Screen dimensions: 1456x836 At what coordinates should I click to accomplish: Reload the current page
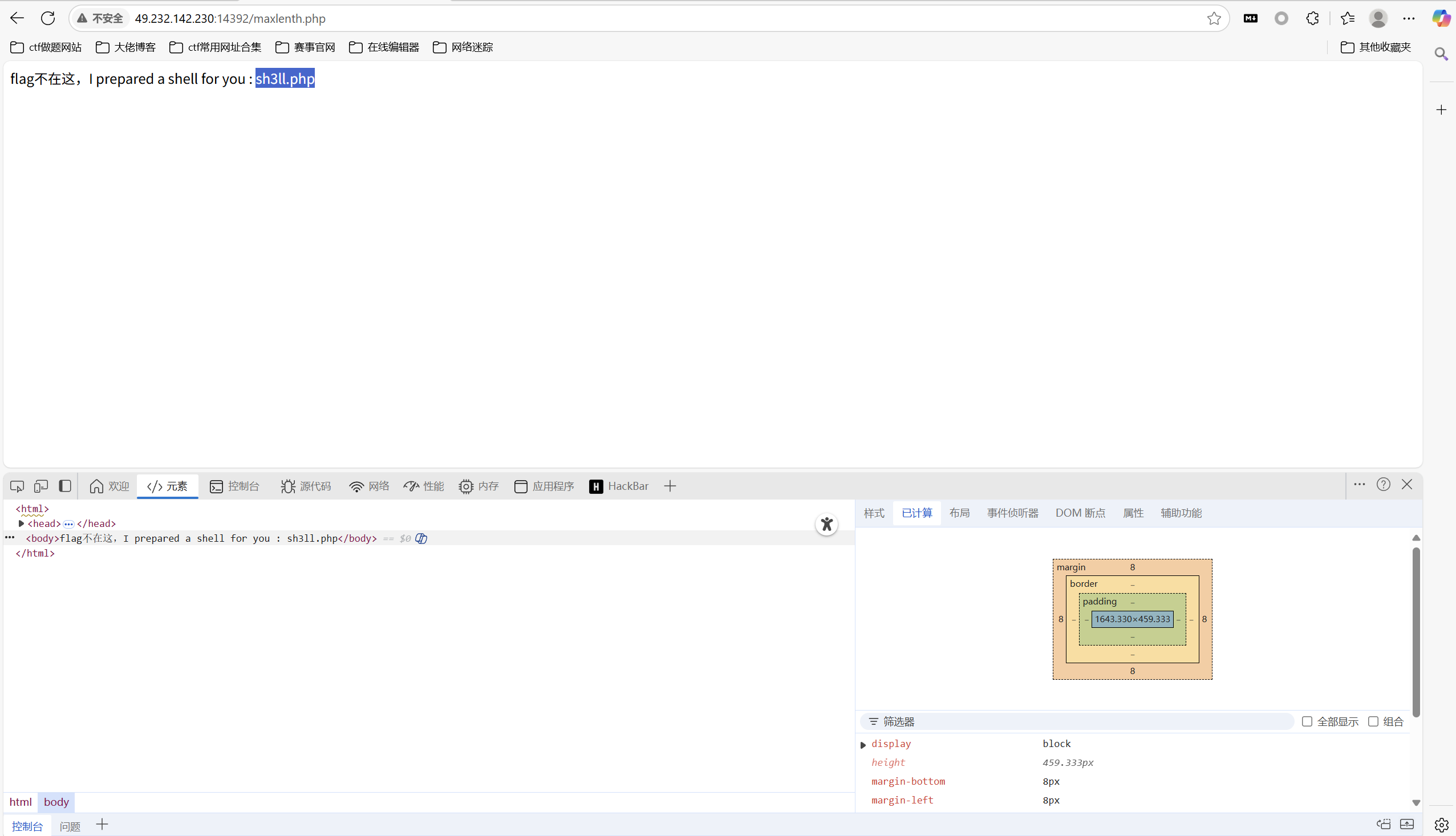[48, 18]
